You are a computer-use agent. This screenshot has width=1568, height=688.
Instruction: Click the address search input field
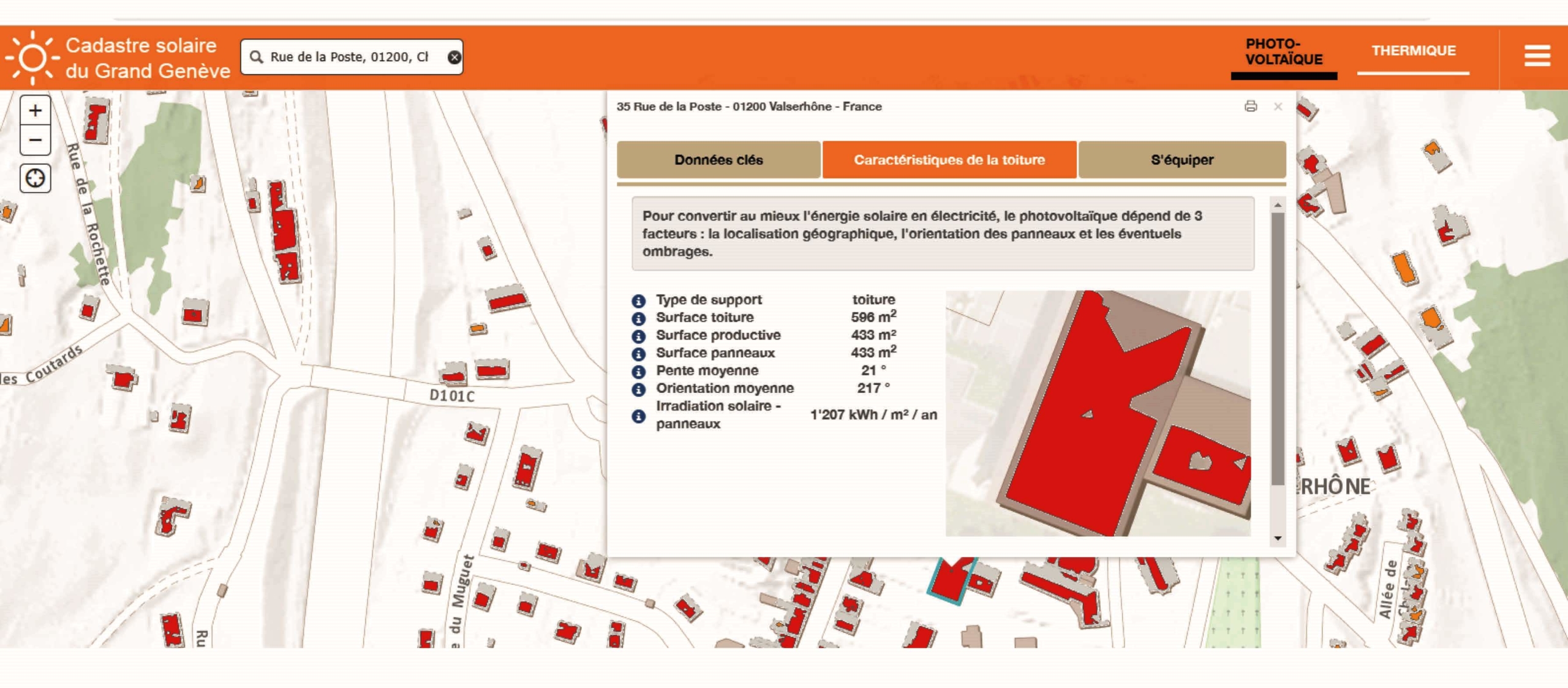(x=352, y=57)
